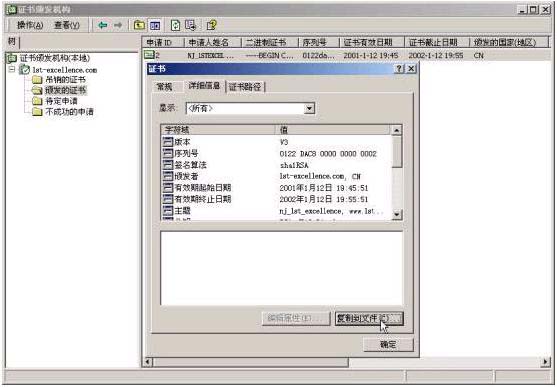Select the value 0122 DAC8 0000 0000 0002
The image size is (557, 387).
click(x=328, y=154)
